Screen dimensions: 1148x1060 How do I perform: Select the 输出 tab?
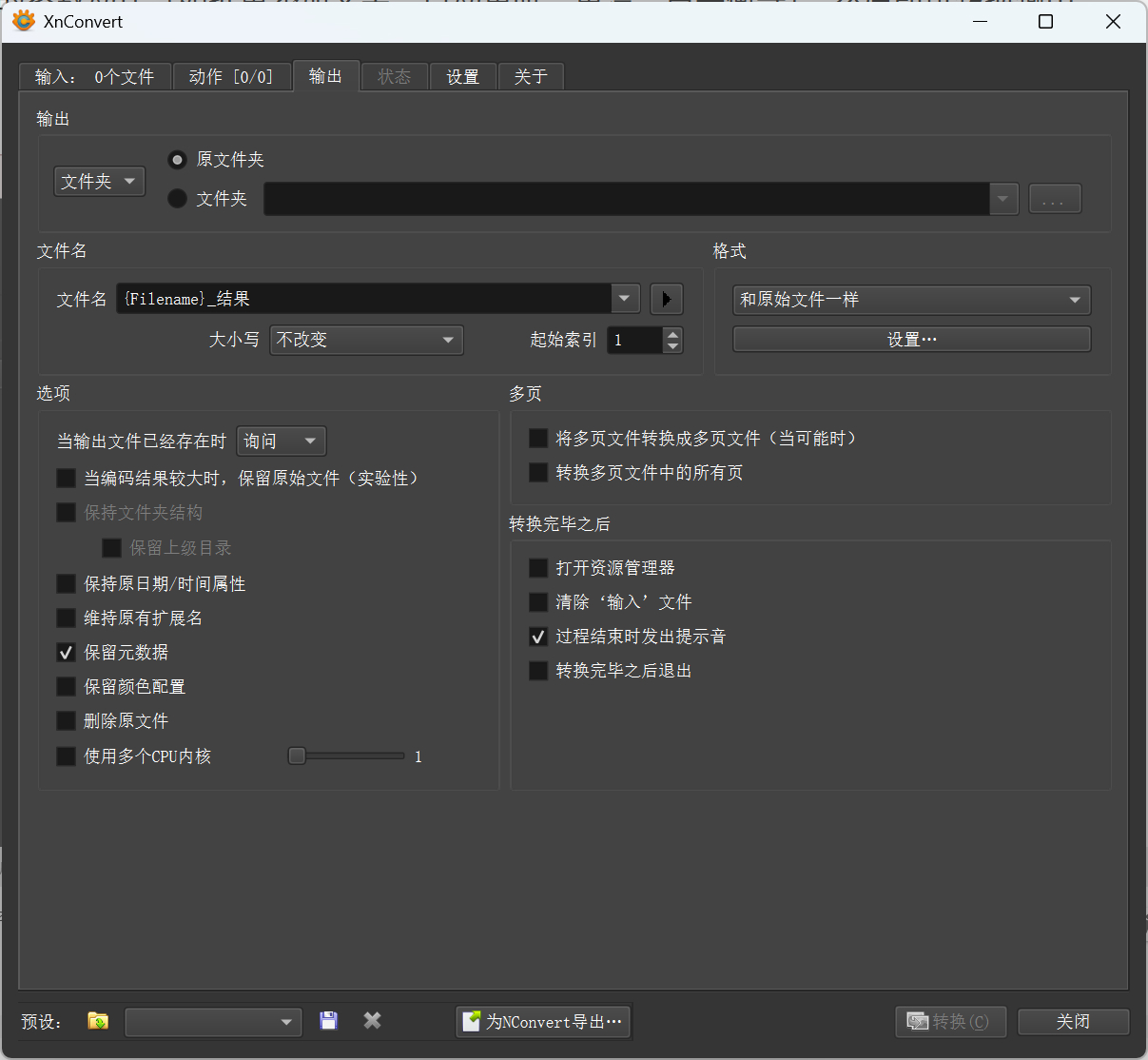point(325,76)
